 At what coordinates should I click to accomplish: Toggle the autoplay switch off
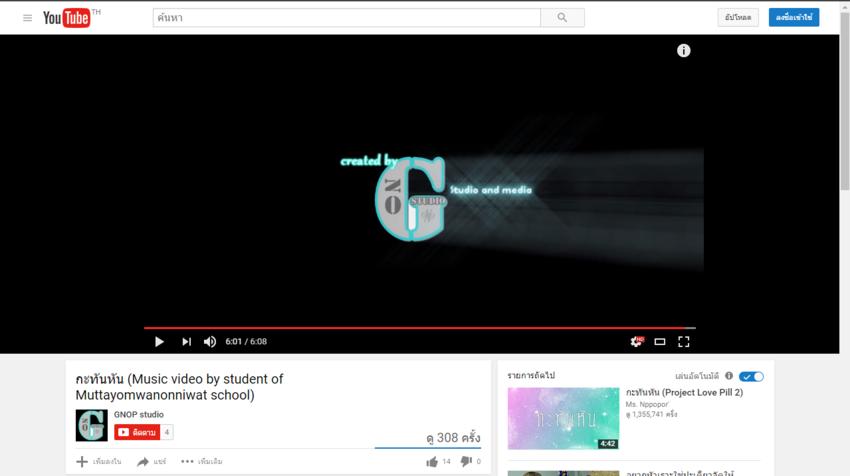click(751, 376)
